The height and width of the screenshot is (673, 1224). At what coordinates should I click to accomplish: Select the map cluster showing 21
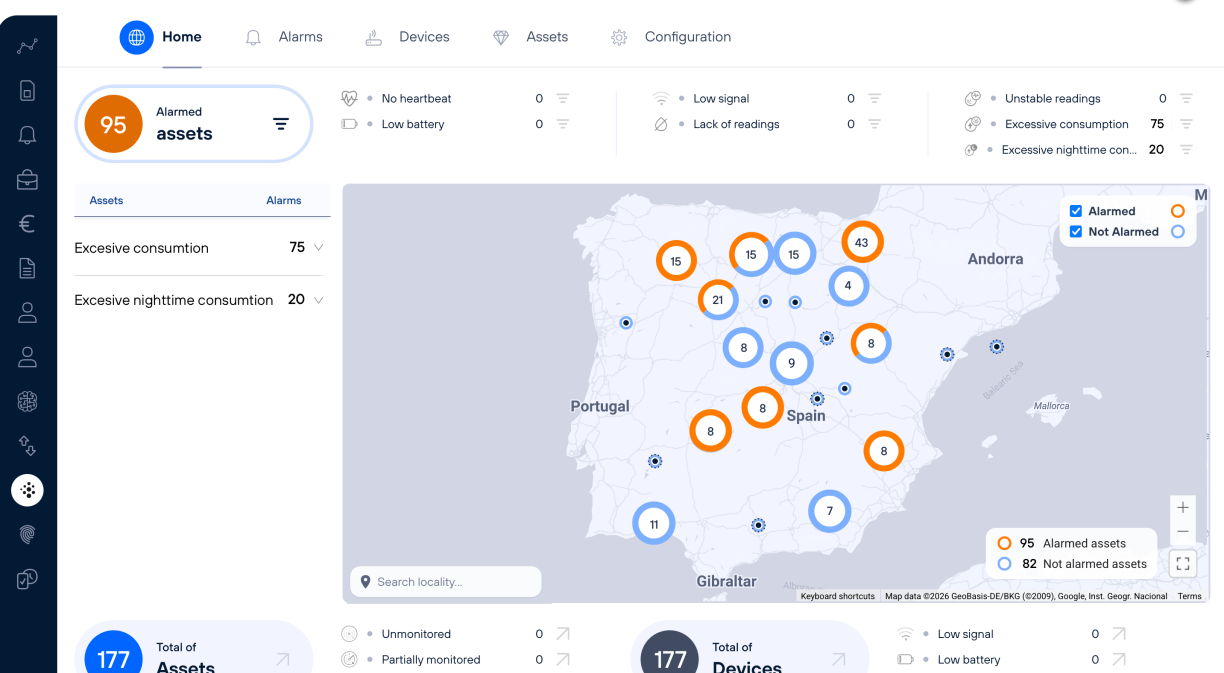coord(718,300)
